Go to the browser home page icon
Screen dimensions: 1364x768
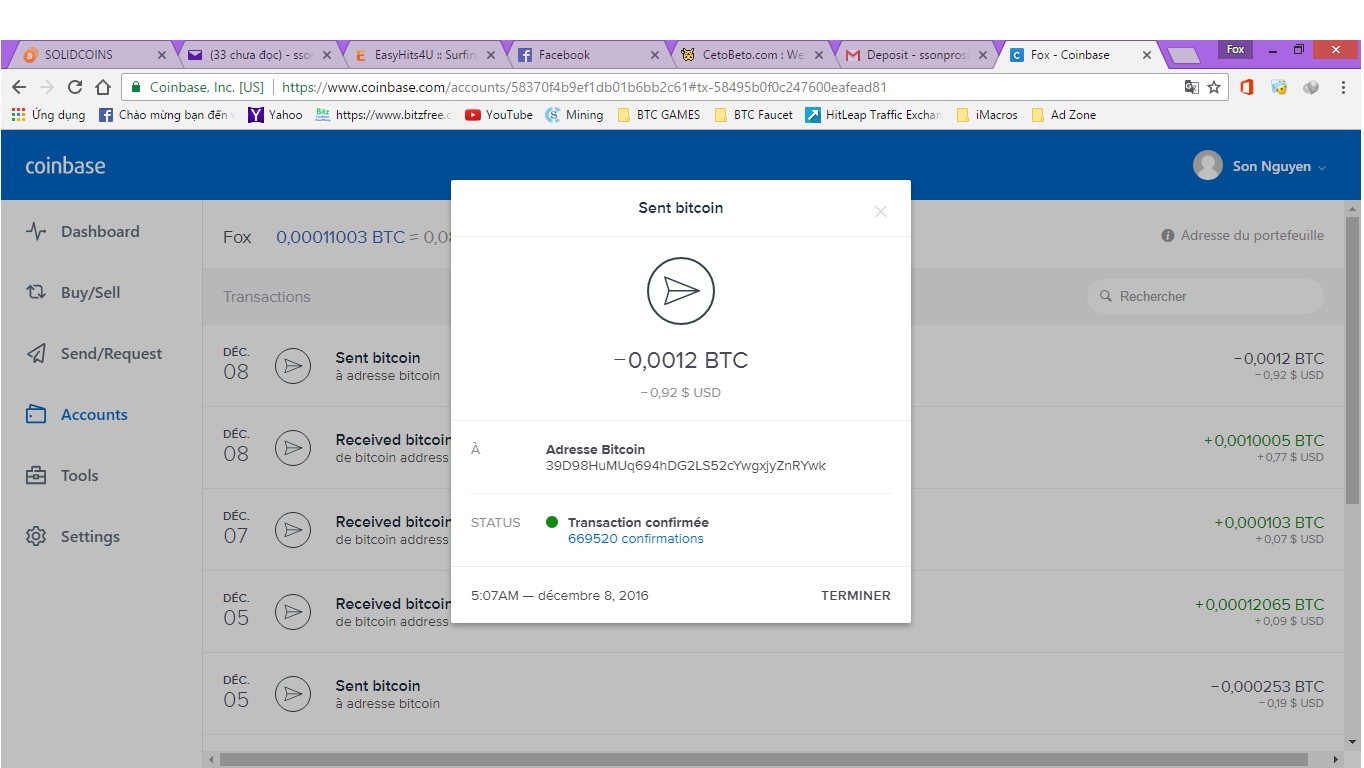102,87
